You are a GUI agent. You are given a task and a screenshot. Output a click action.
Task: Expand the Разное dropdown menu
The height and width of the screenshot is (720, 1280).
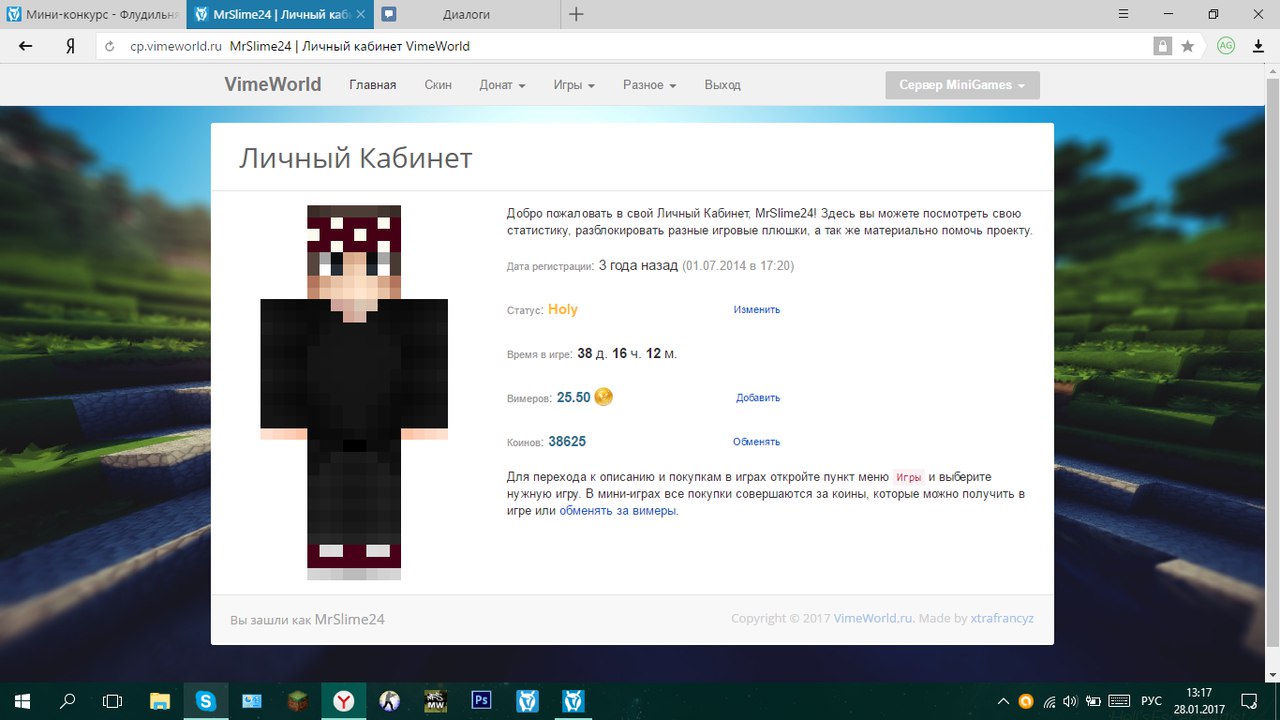coord(649,85)
